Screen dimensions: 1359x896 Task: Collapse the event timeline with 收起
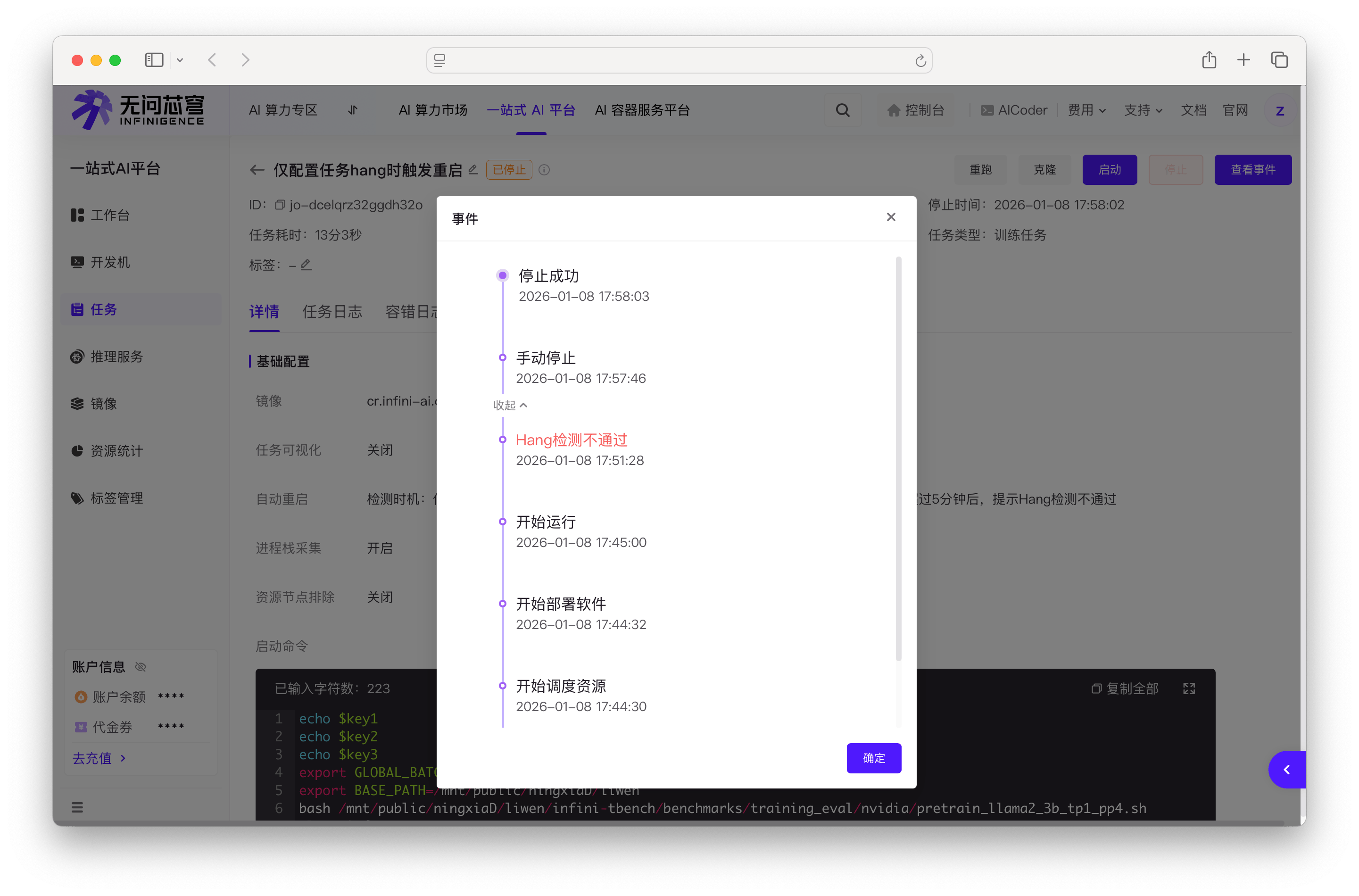click(510, 405)
